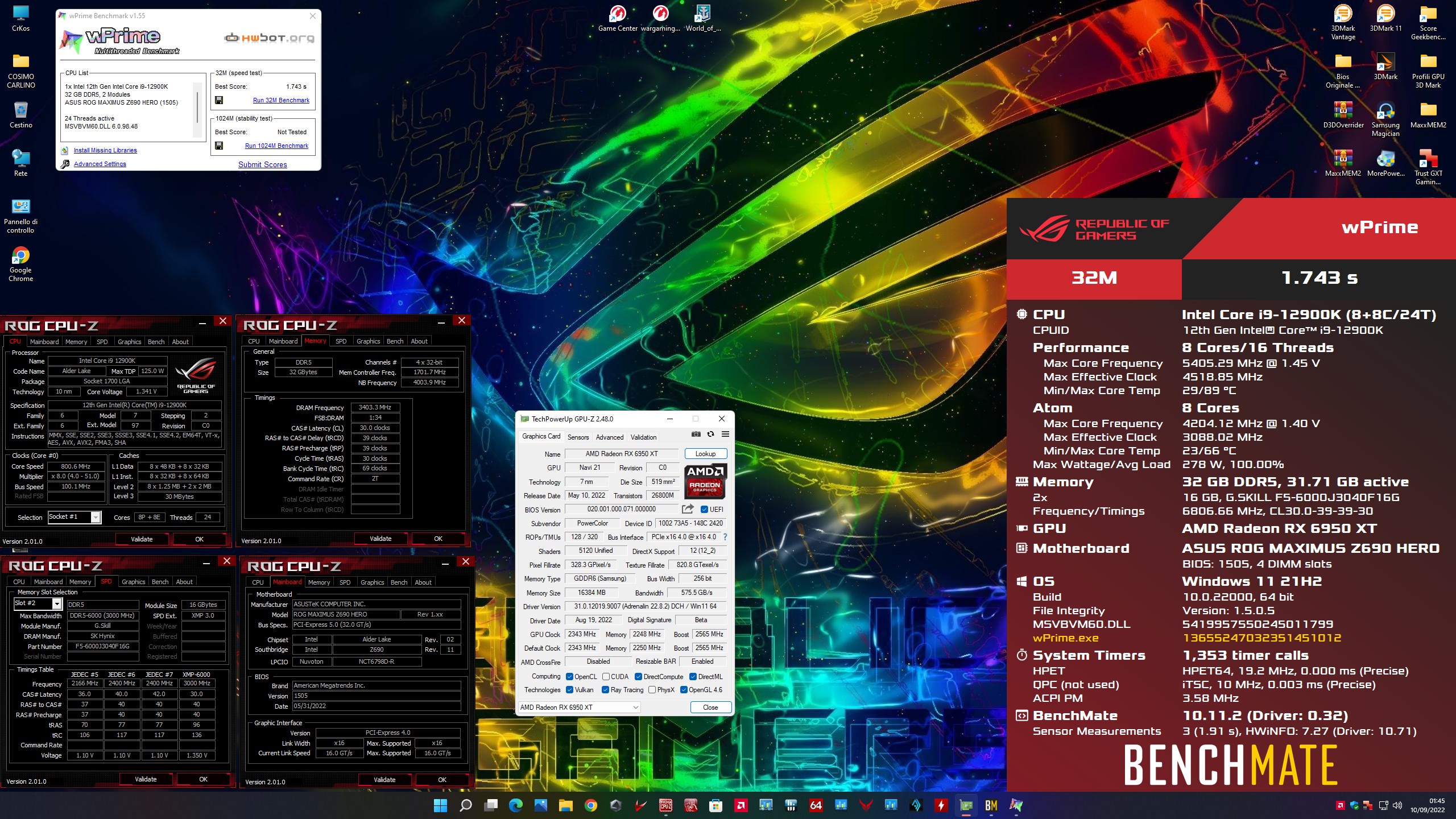
Task: Click OK in the CPU-Z Motherboard window
Action: [442, 780]
